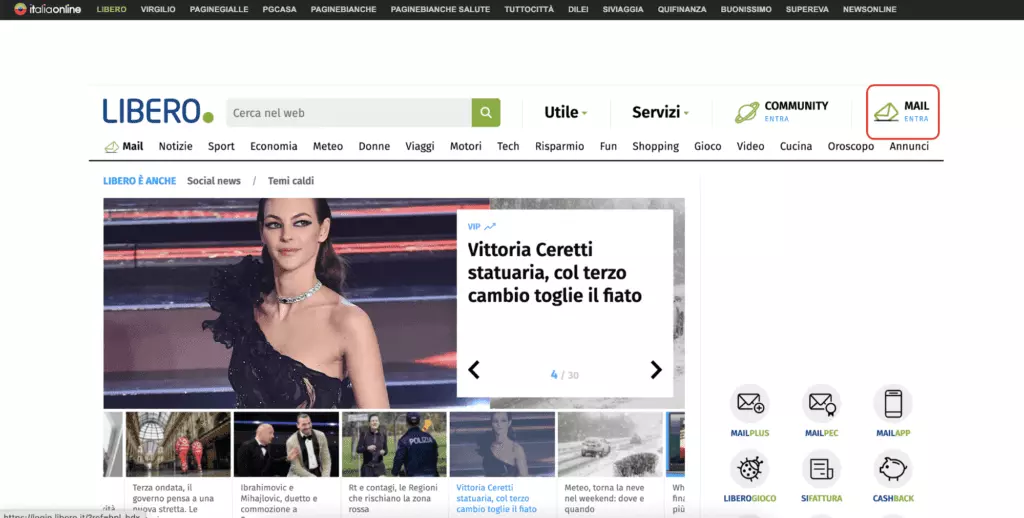Open the Risparmio section
Viewport: 1024px width, 518px height.
pos(560,146)
